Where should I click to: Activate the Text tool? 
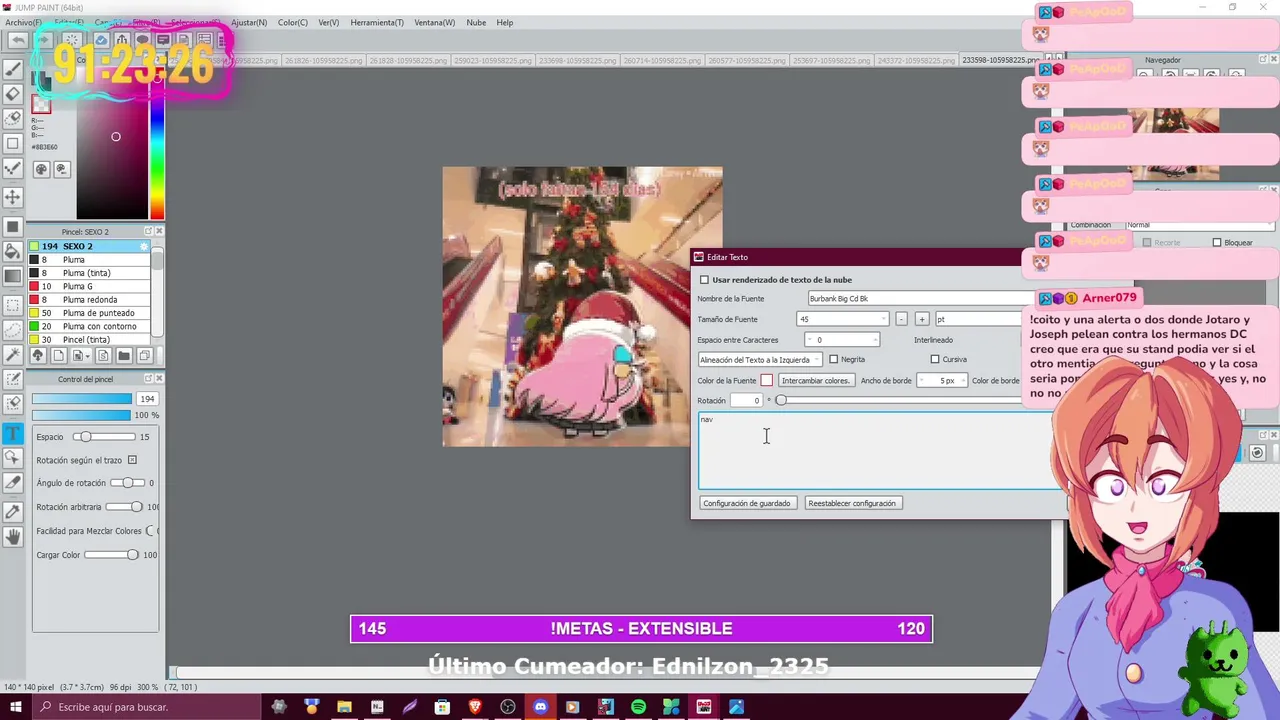point(13,434)
